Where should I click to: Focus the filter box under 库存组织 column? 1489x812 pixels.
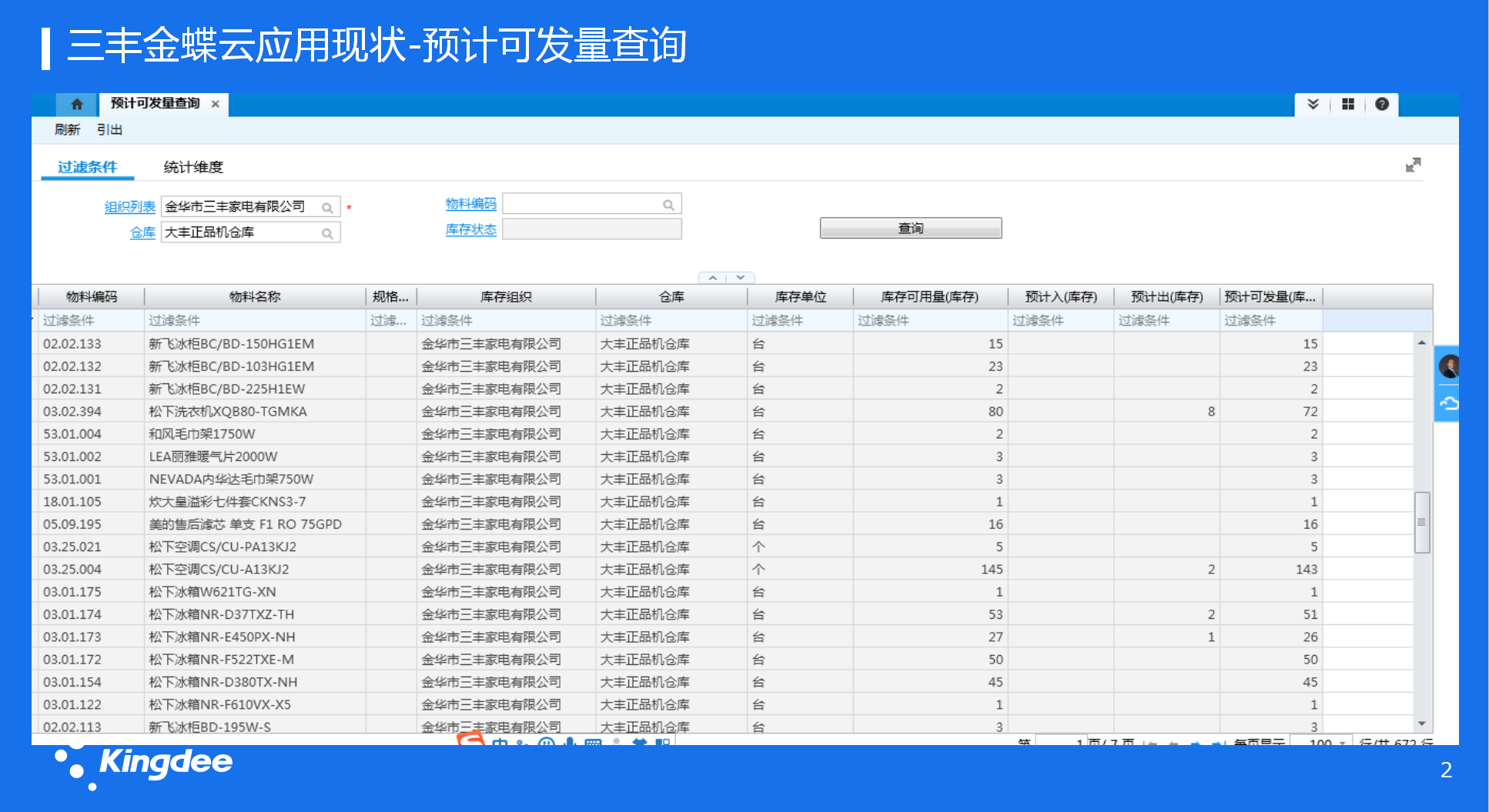pos(506,320)
